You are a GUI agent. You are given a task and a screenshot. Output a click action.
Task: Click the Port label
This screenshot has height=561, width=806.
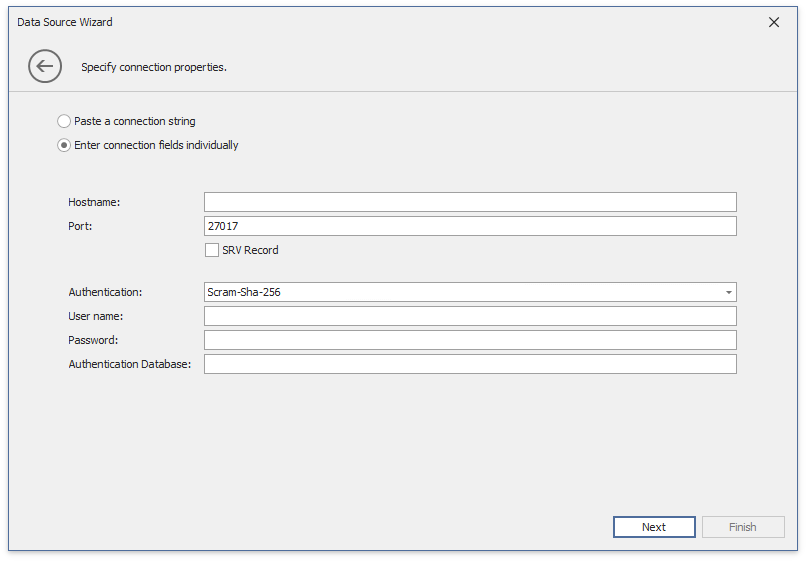[80, 226]
